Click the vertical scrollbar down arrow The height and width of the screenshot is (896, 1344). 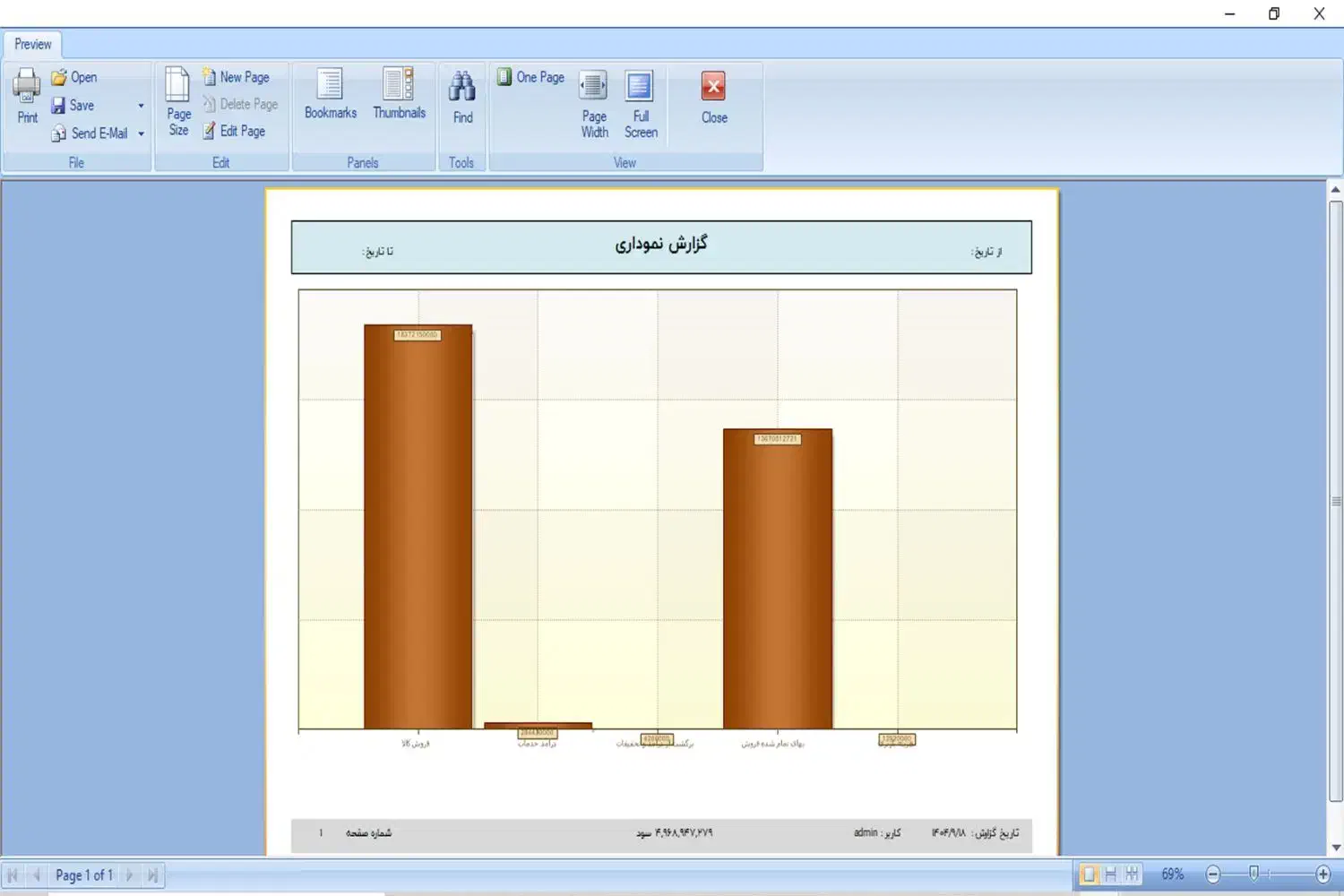click(1335, 847)
